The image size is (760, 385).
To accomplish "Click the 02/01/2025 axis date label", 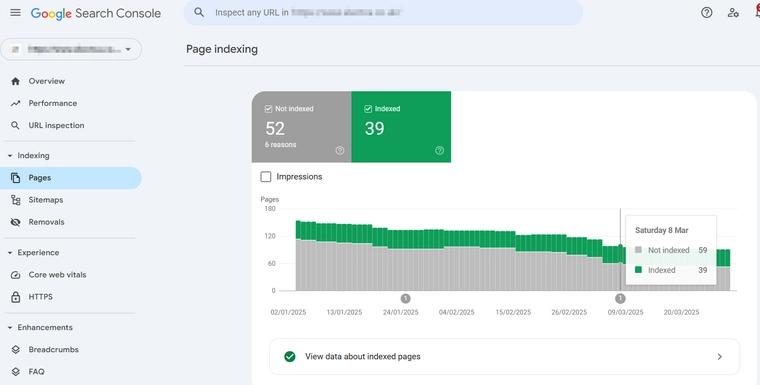I will (288, 313).
